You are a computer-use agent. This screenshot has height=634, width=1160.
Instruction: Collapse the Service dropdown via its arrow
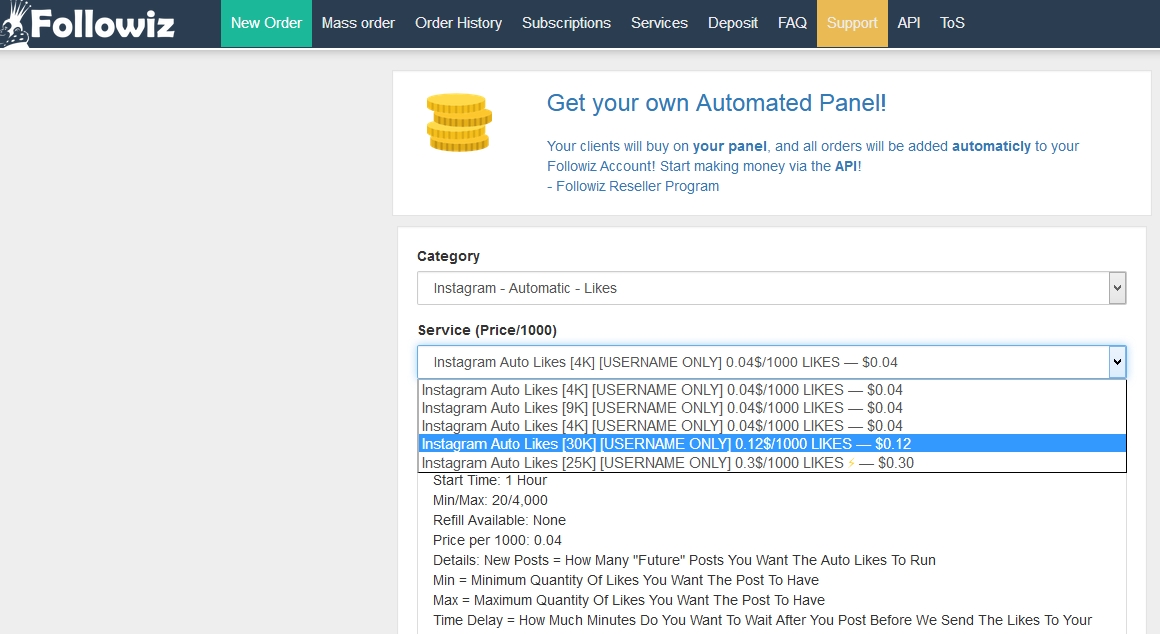tap(1117, 362)
